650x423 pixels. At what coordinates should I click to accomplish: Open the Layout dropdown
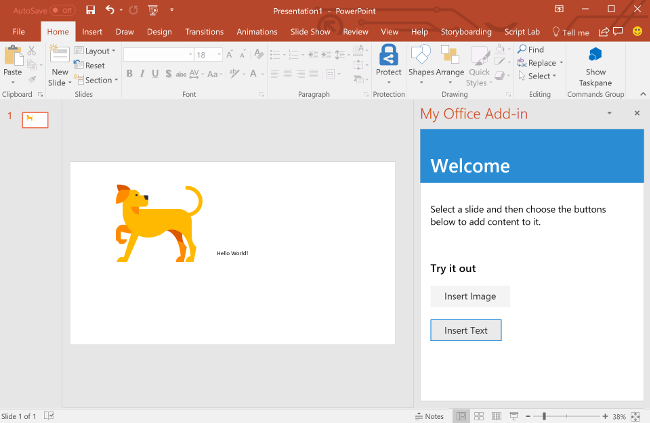95,51
